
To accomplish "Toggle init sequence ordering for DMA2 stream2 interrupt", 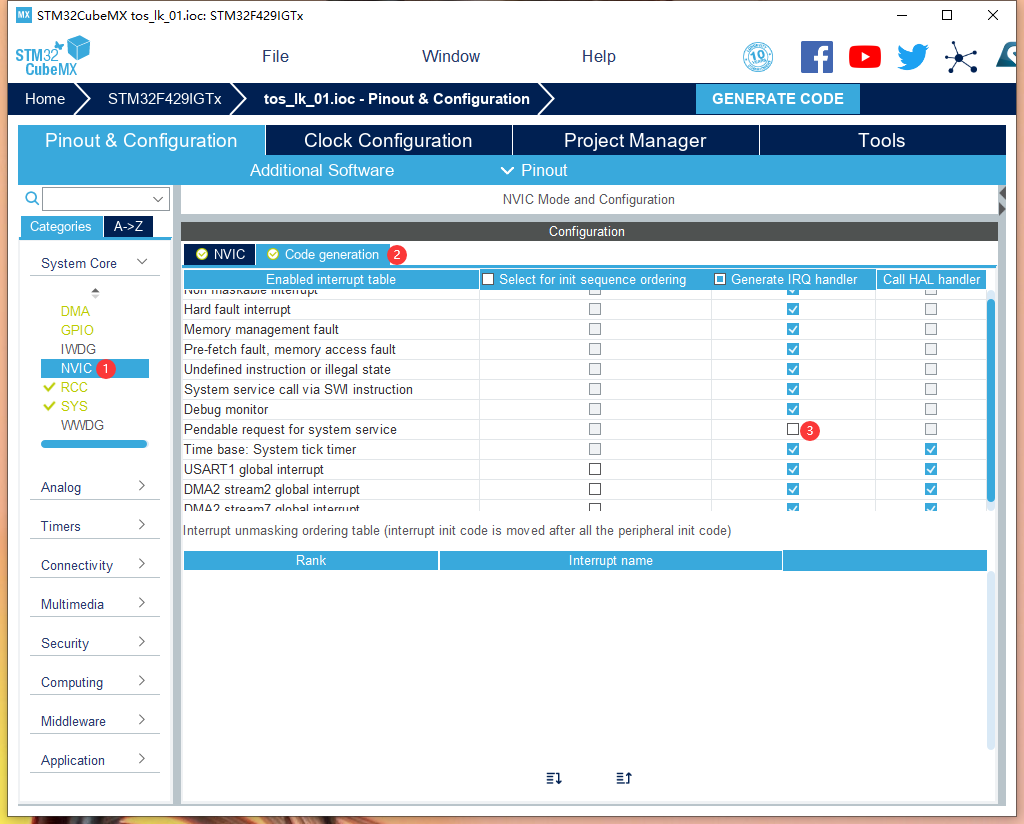I will coord(595,489).
